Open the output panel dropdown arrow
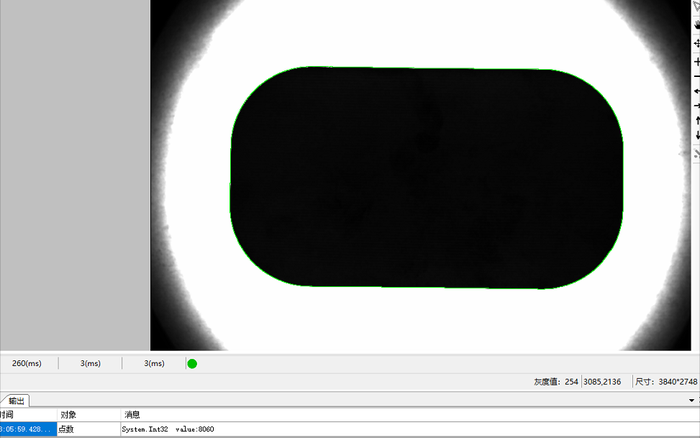The width and height of the screenshot is (700, 438). click(x=692, y=400)
